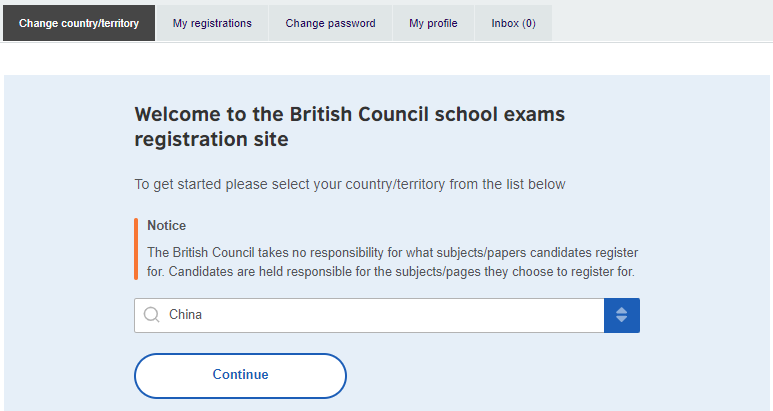Open the blue country selector arrows button
Screen dimensions: 773x411
[x=622, y=315]
